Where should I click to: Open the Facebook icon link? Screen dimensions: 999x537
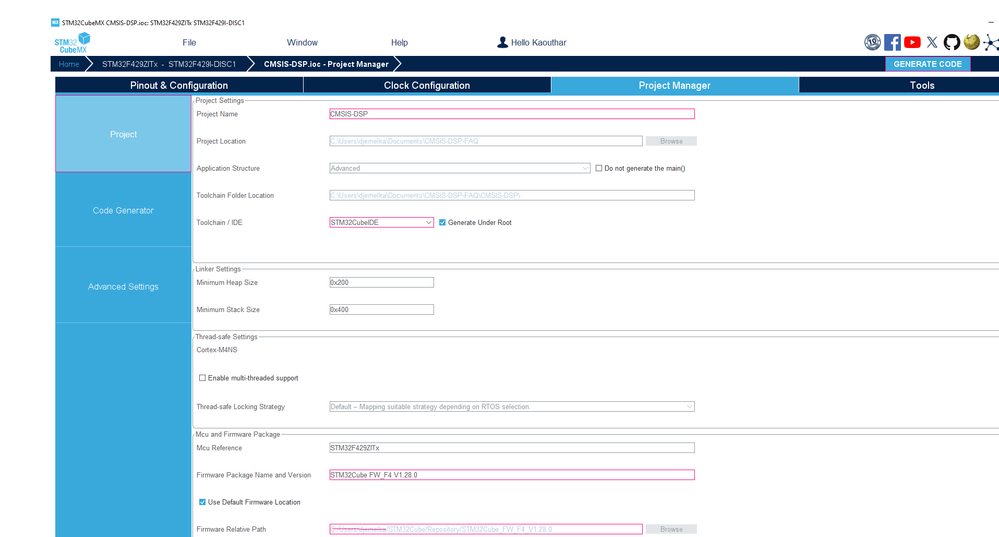coord(892,43)
